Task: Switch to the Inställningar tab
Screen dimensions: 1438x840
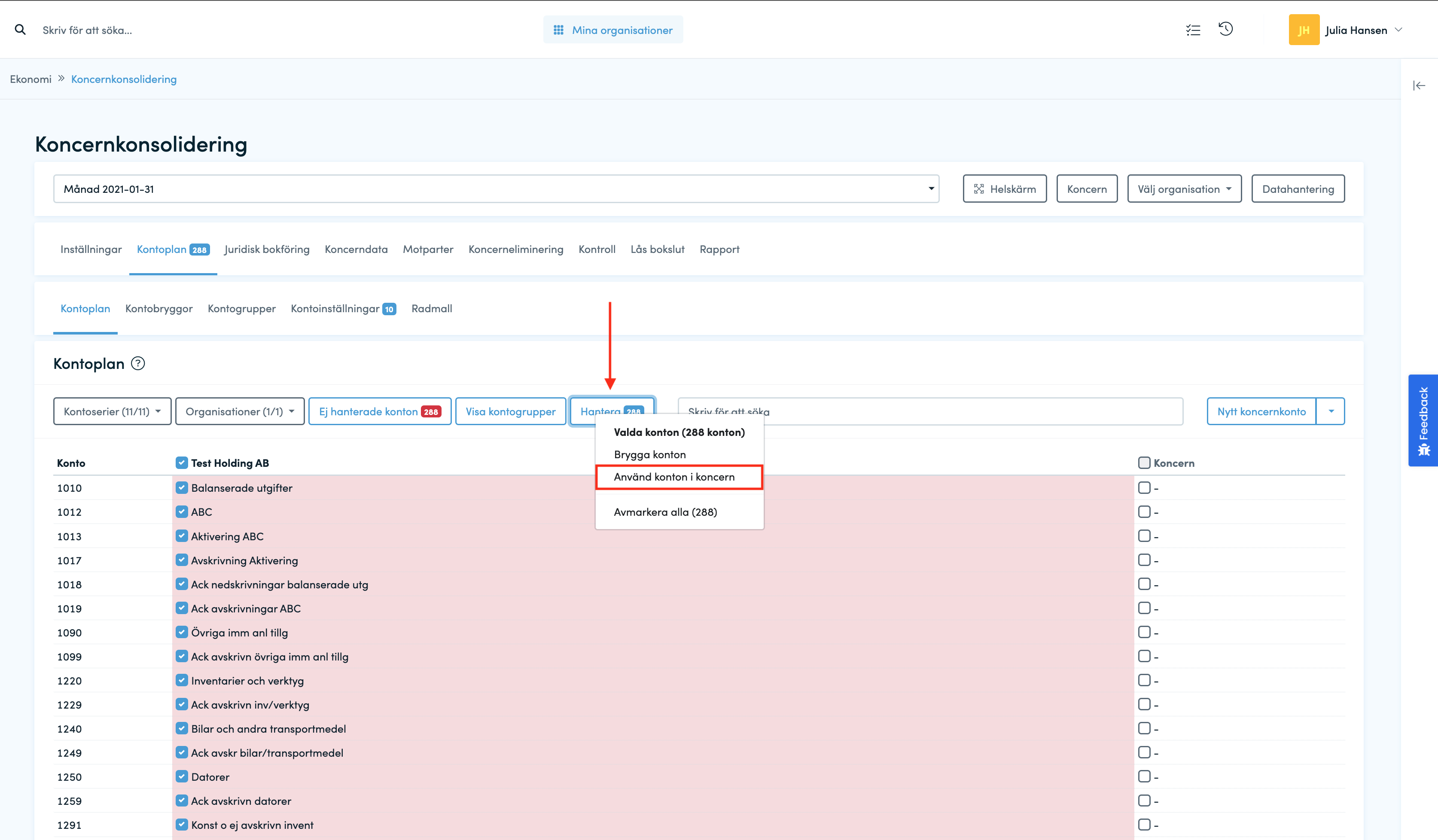Action: 91,249
